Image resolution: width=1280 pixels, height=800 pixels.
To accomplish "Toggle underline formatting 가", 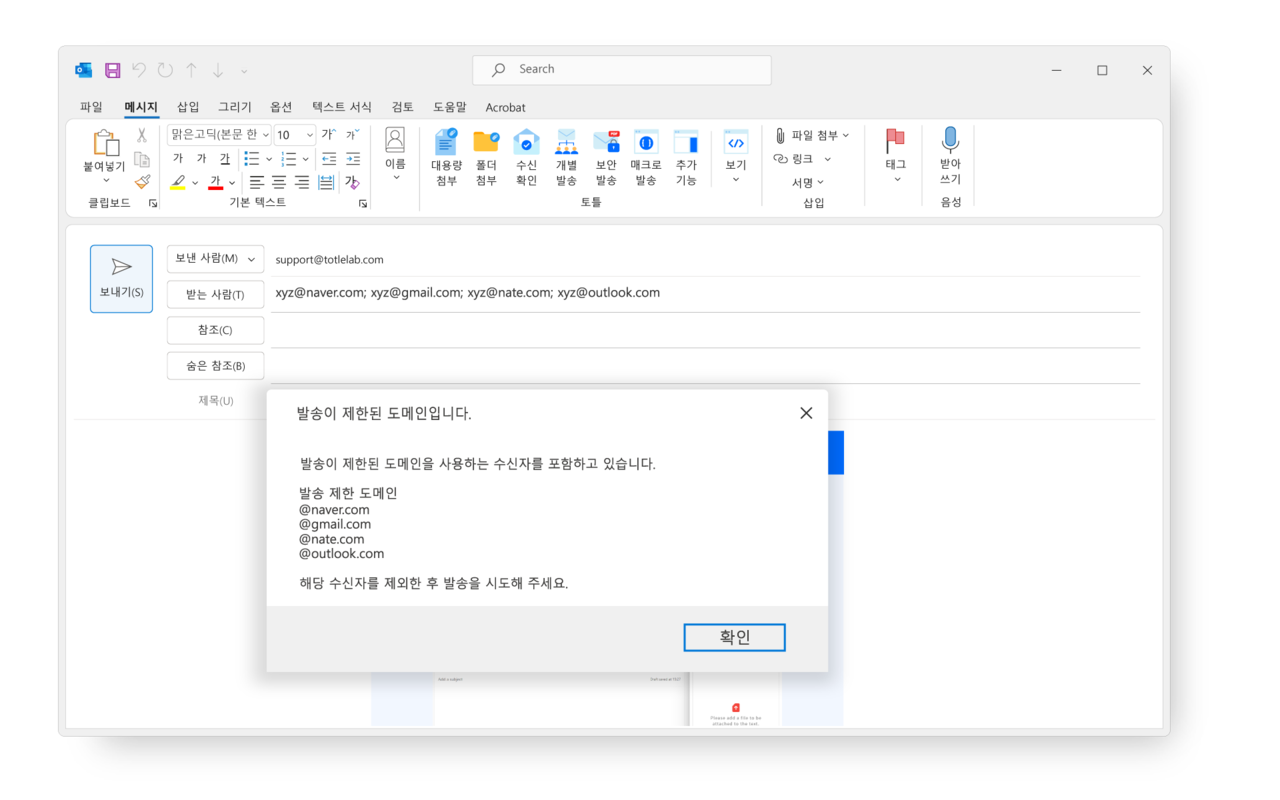I will coord(225,158).
